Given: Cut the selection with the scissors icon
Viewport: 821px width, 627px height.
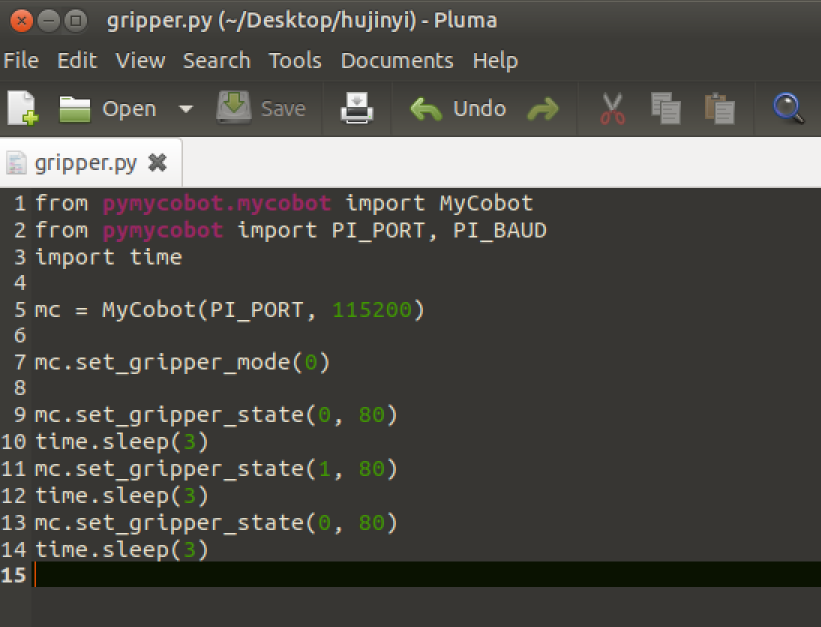Looking at the screenshot, I should tap(613, 108).
